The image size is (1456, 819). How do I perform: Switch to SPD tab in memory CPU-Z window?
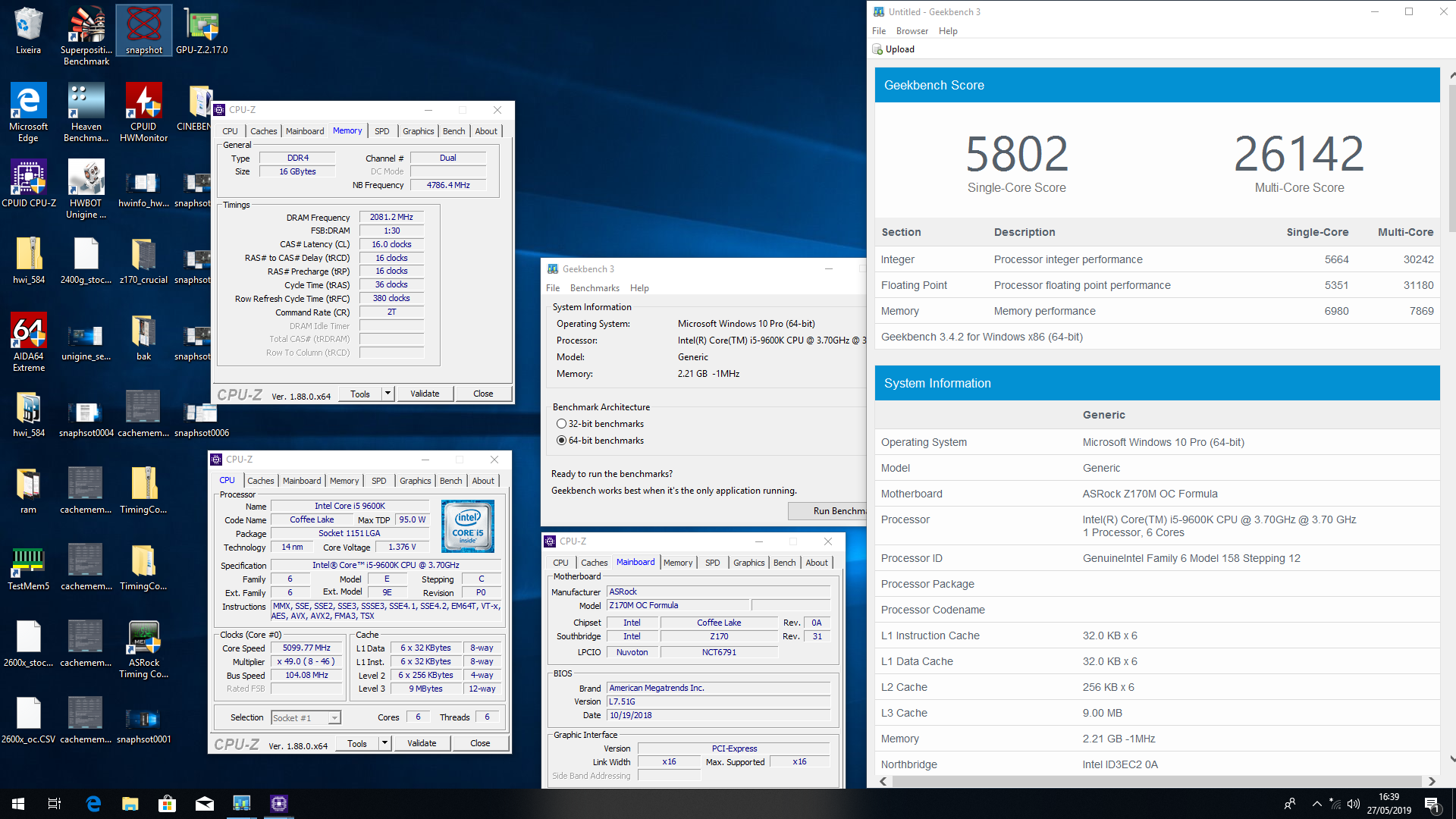[x=382, y=131]
